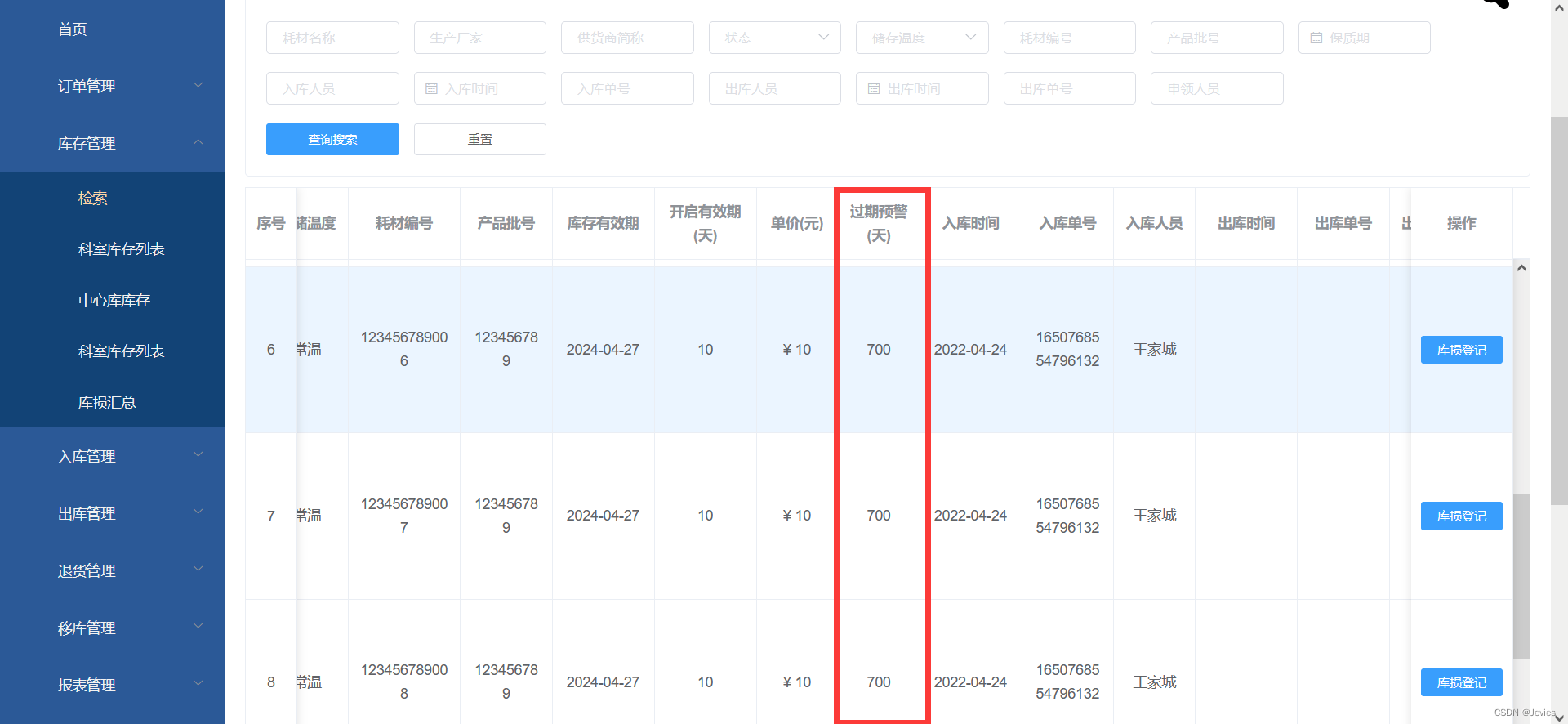The width and height of the screenshot is (1568, 724).
Task: Open the 保质期 date picker
Action: click(x=1365, y=38)
